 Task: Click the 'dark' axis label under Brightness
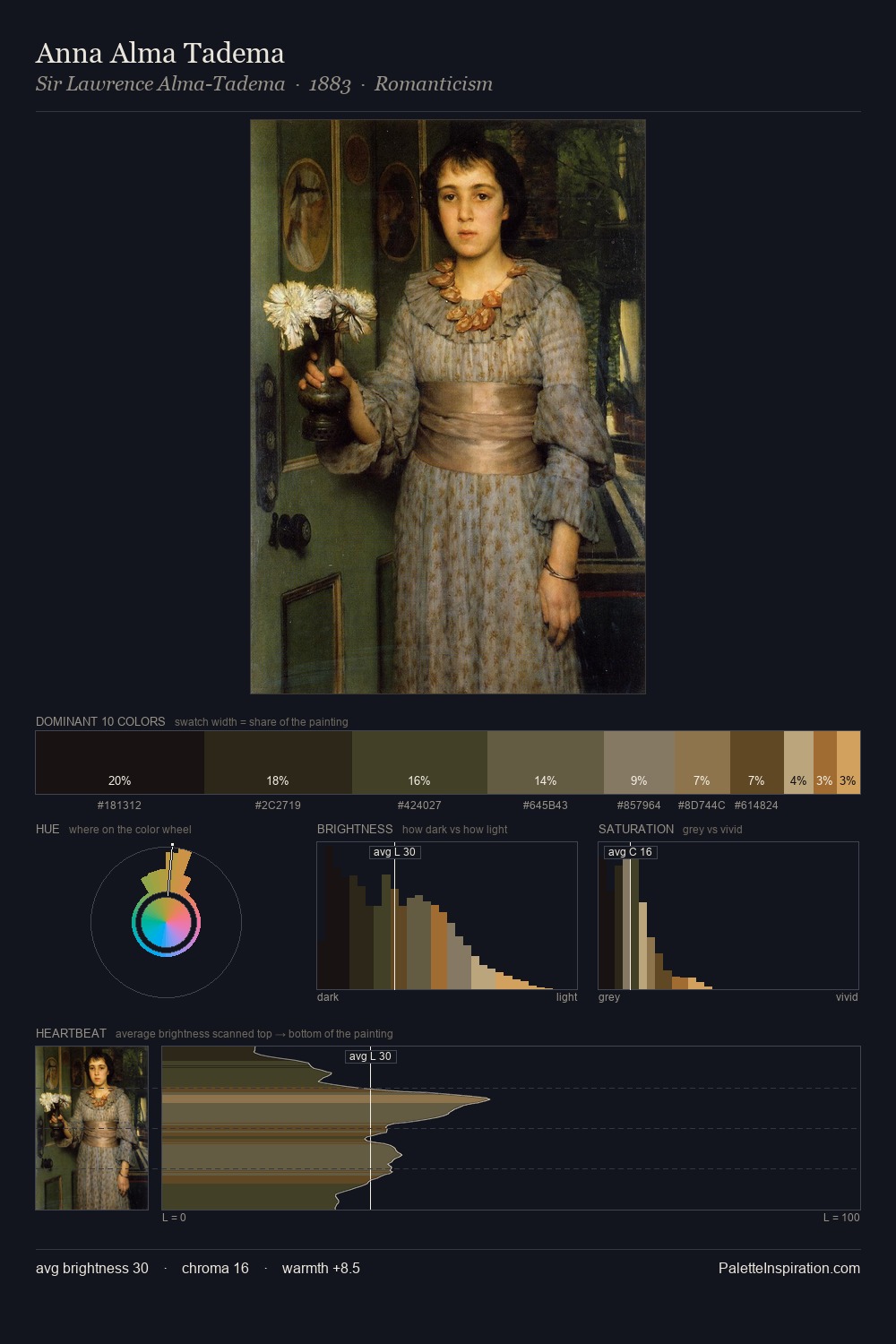[328, 997]
